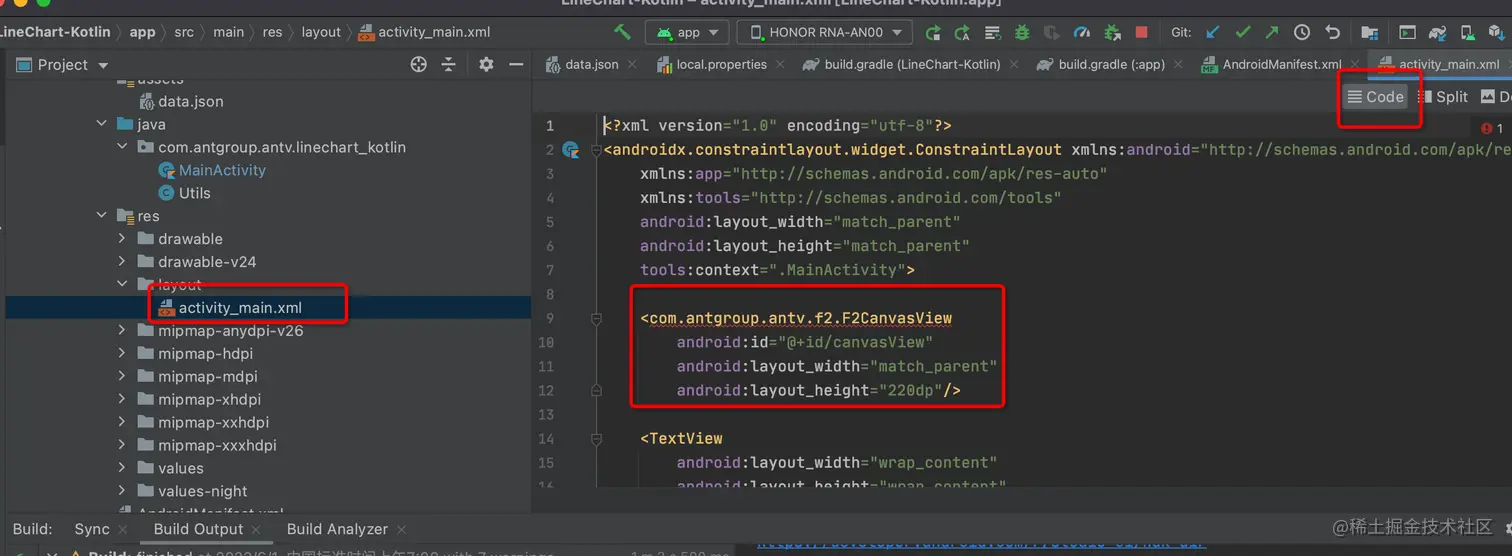Viewport: 1512px width, 556px height.
Task: Fold the TextView tag at line 14
Action: tap(596, 439)
